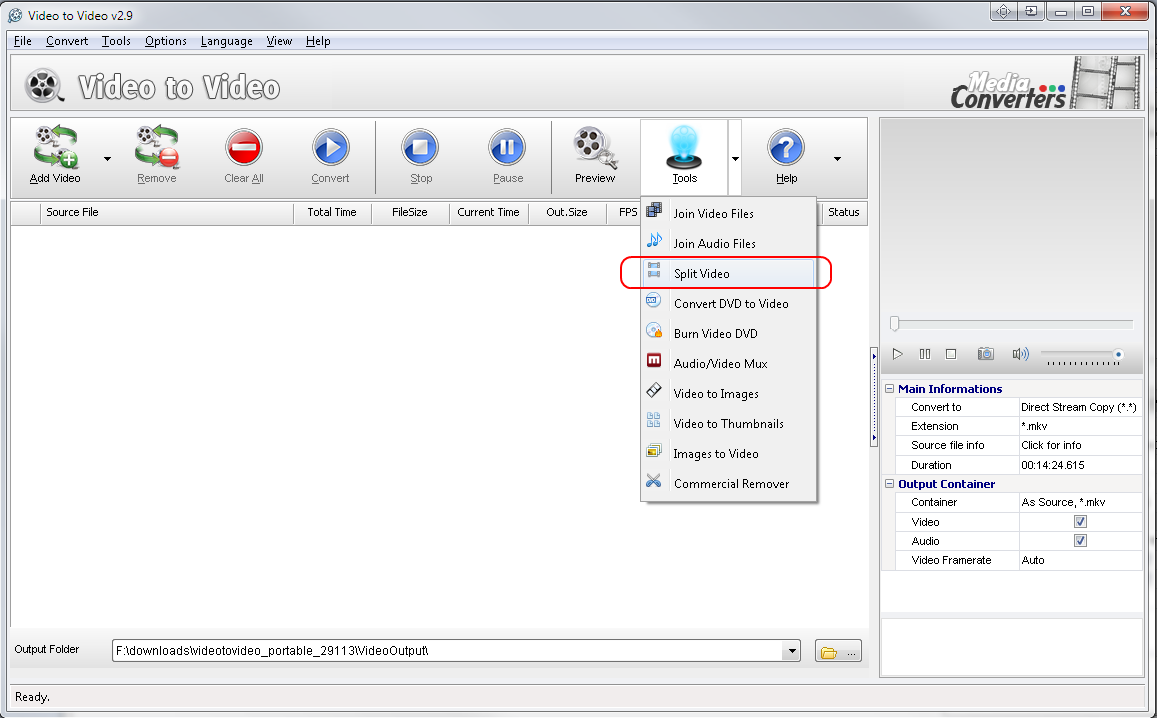The image size is (1157, 718).
Task: Click the Remove toolbar icon
Action: [156, 146]
